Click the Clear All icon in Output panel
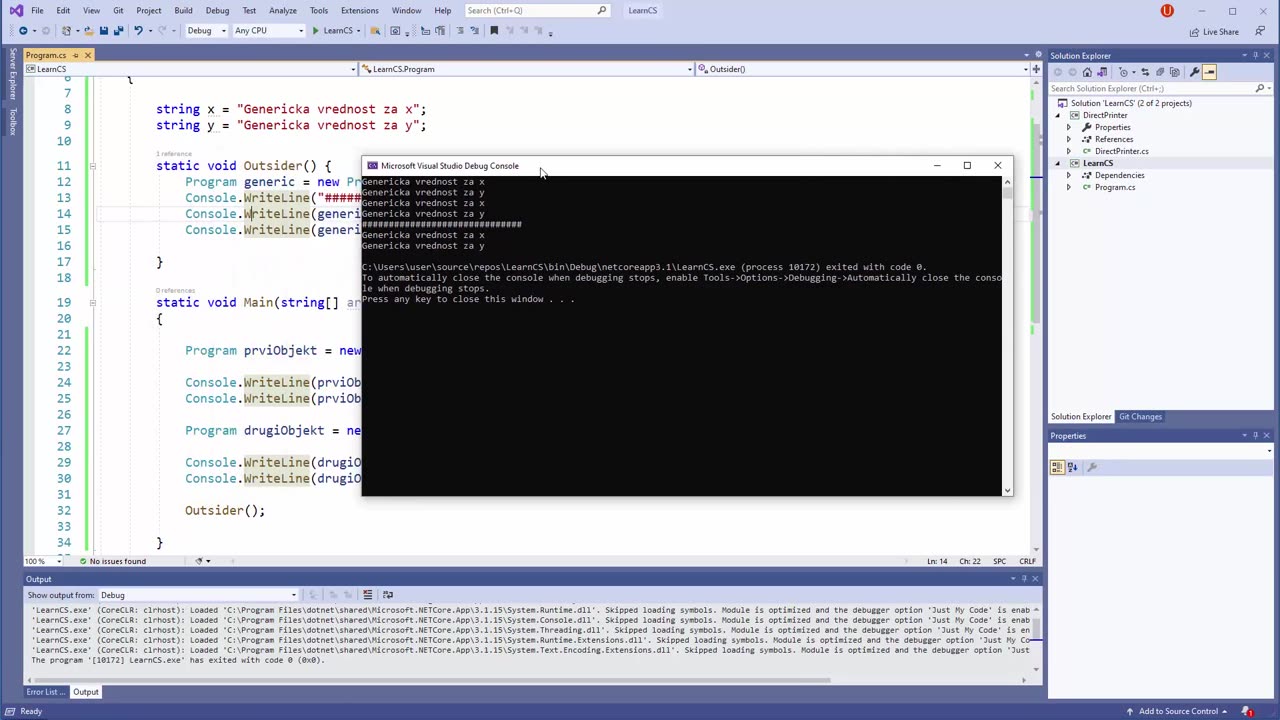 click(x=367, y=595)
